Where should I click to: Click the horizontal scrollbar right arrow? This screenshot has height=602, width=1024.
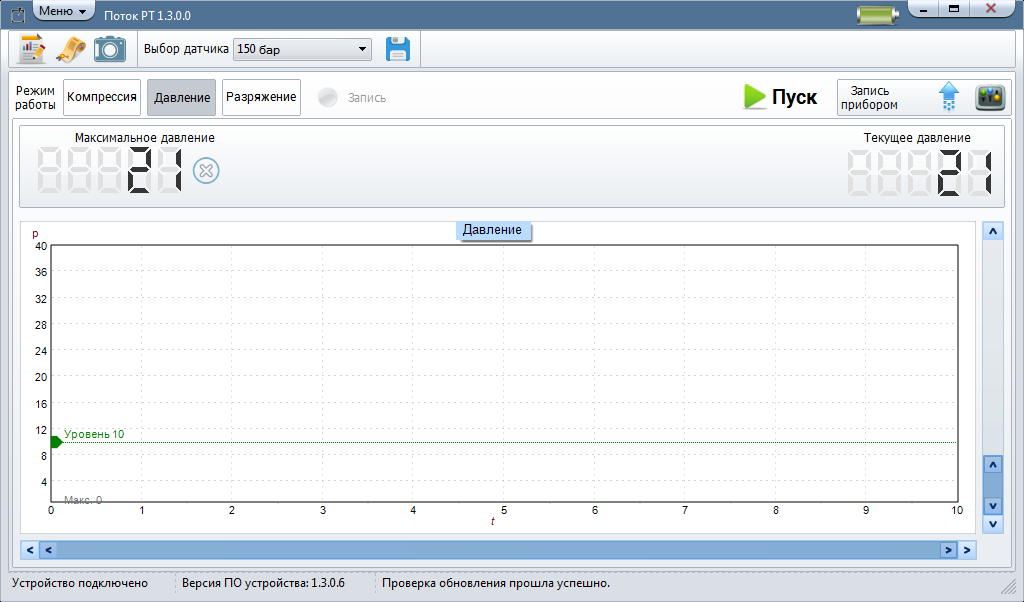point(967,550)
